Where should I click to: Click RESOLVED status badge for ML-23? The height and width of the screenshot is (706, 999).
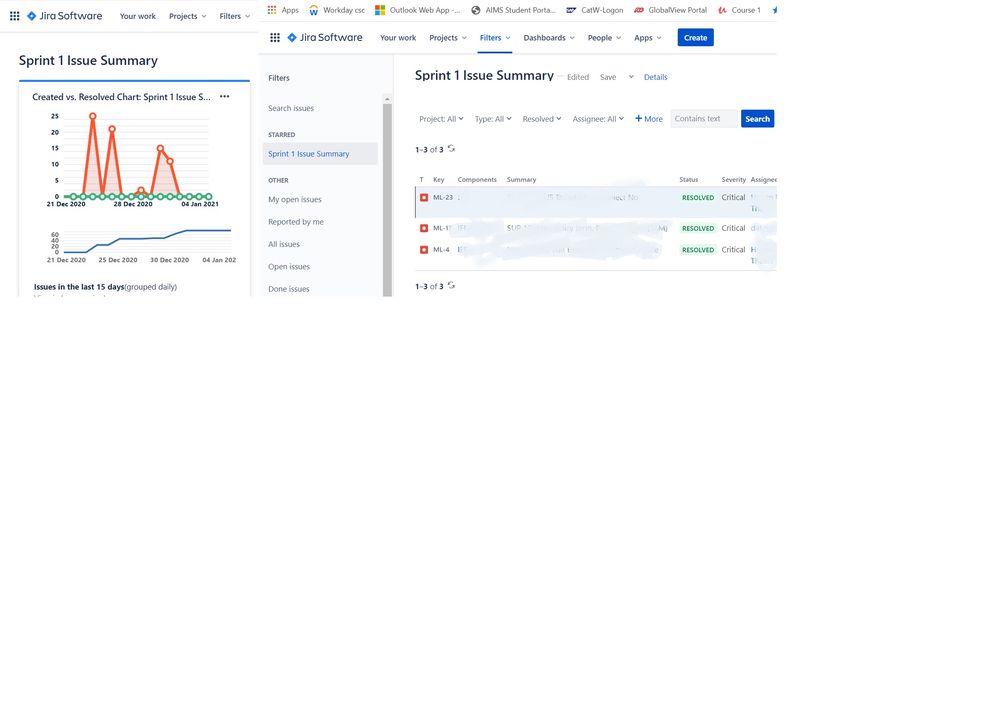point(698,198)
